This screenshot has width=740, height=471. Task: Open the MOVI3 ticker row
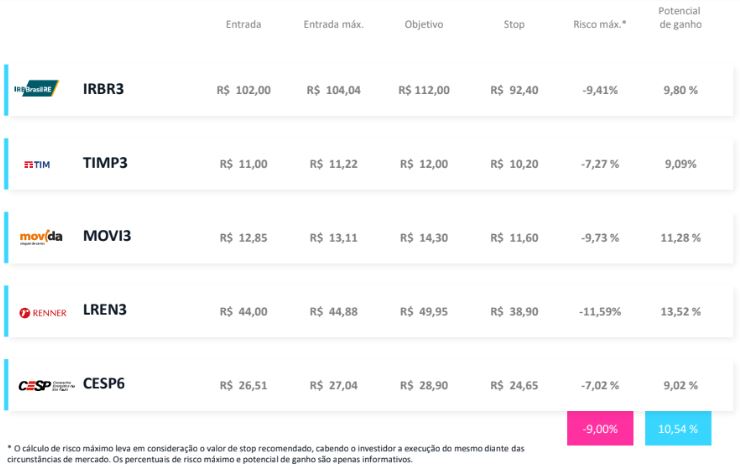pos(370,237)
